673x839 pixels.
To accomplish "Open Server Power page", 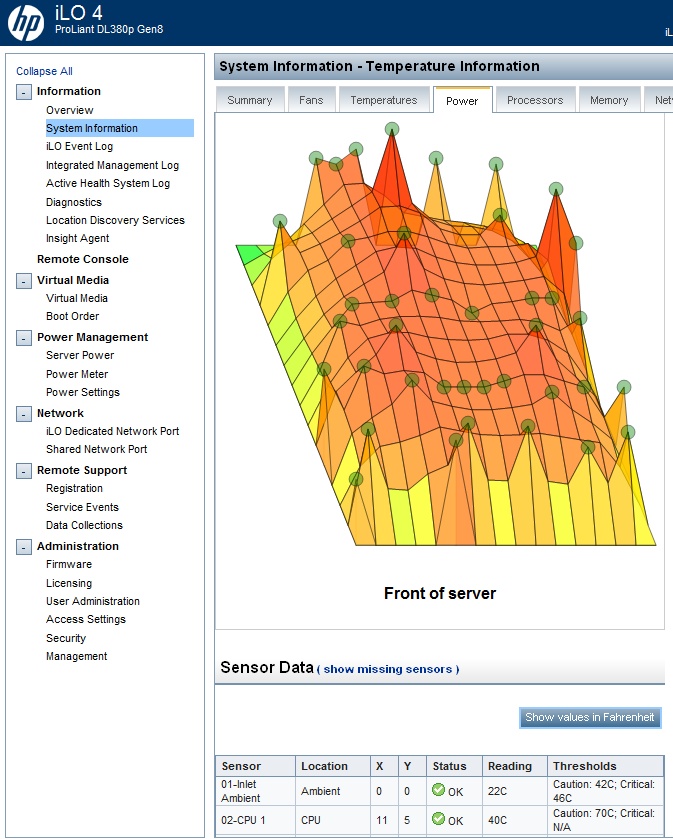I will click(x=80, y=356).
